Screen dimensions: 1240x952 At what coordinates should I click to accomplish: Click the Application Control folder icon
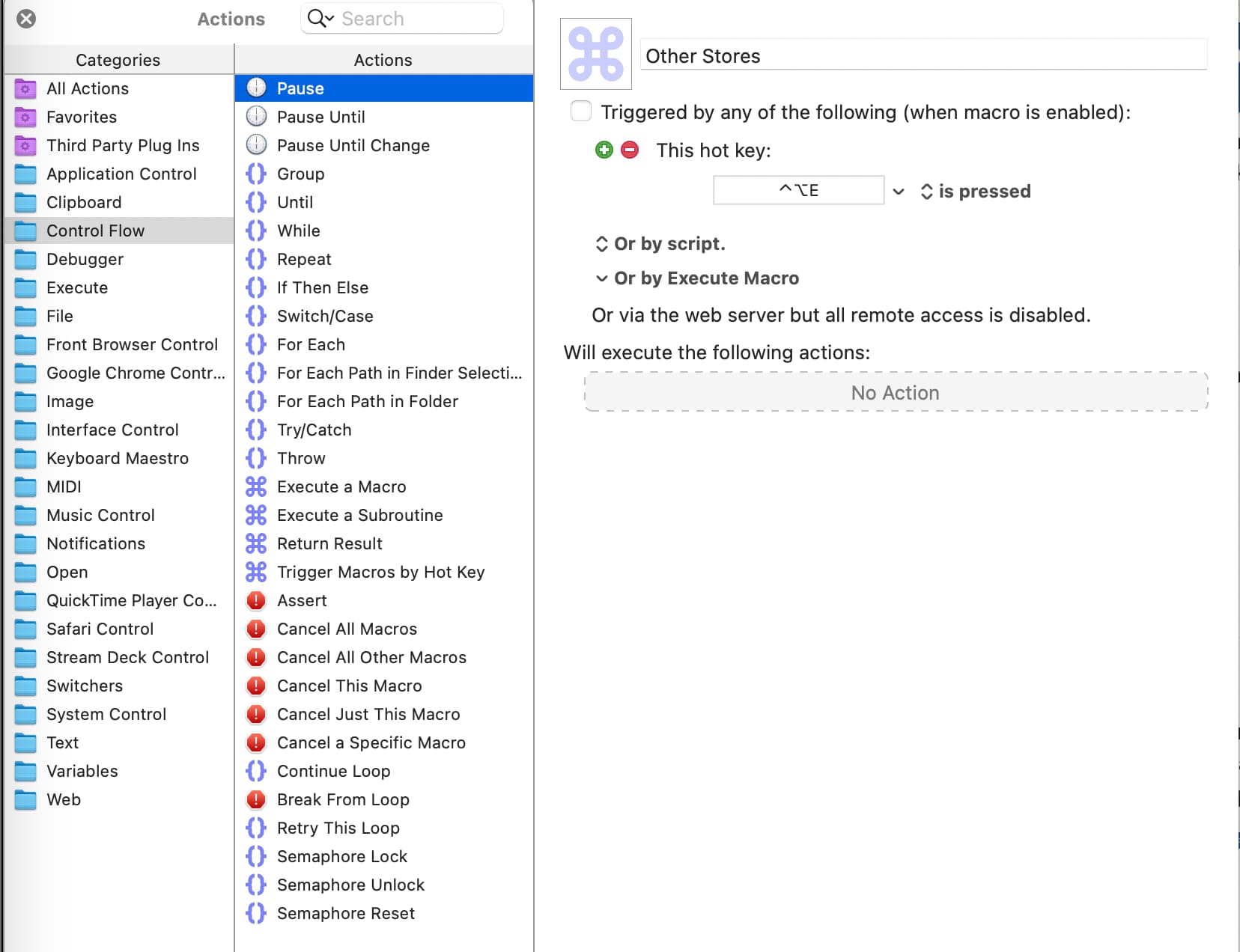[25, 174]
